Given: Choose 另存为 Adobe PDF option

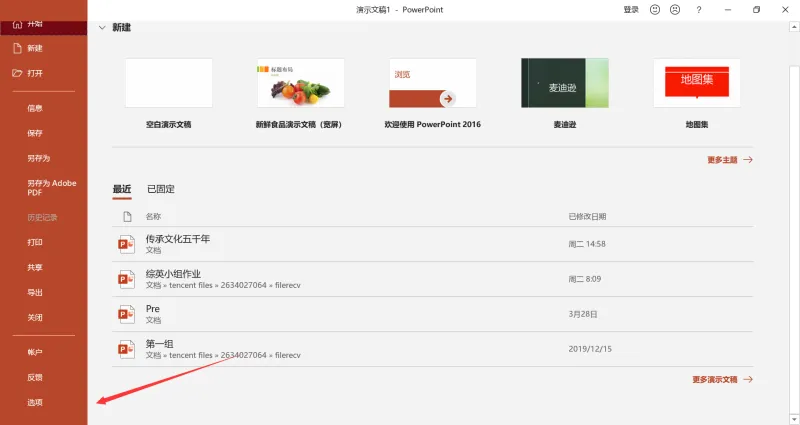Looking at the screenshot, I should pos(52,188).
